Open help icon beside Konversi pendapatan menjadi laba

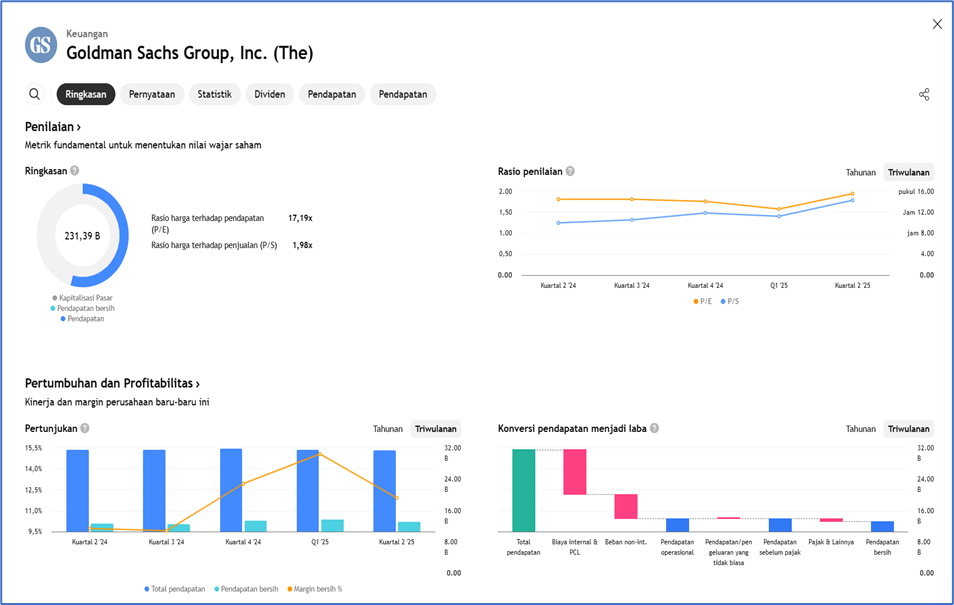pos(654,429)
